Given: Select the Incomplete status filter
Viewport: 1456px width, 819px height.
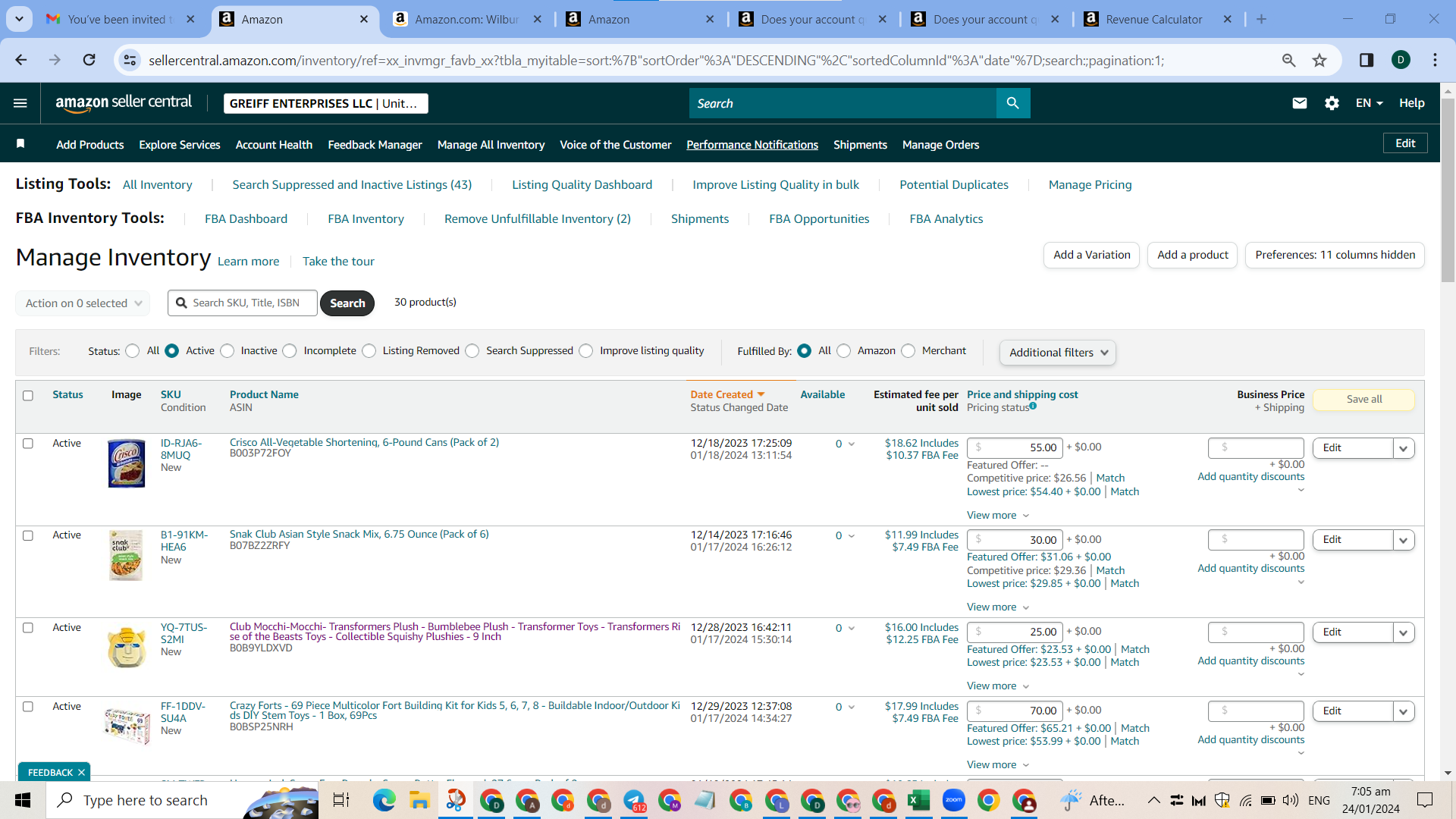Looking at the screenshot, I should (x=290, y=351).
